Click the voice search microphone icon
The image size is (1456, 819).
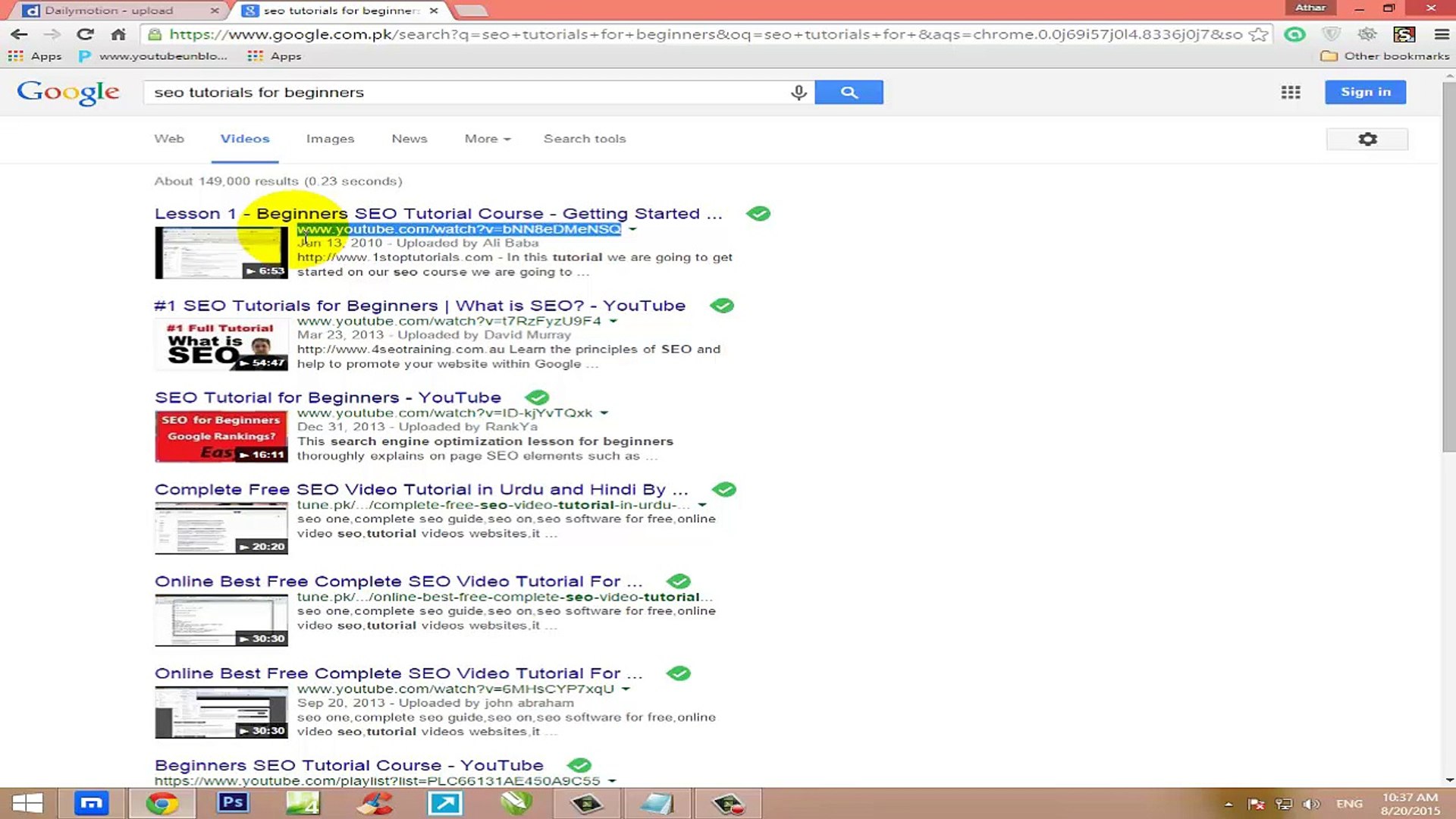799,93
